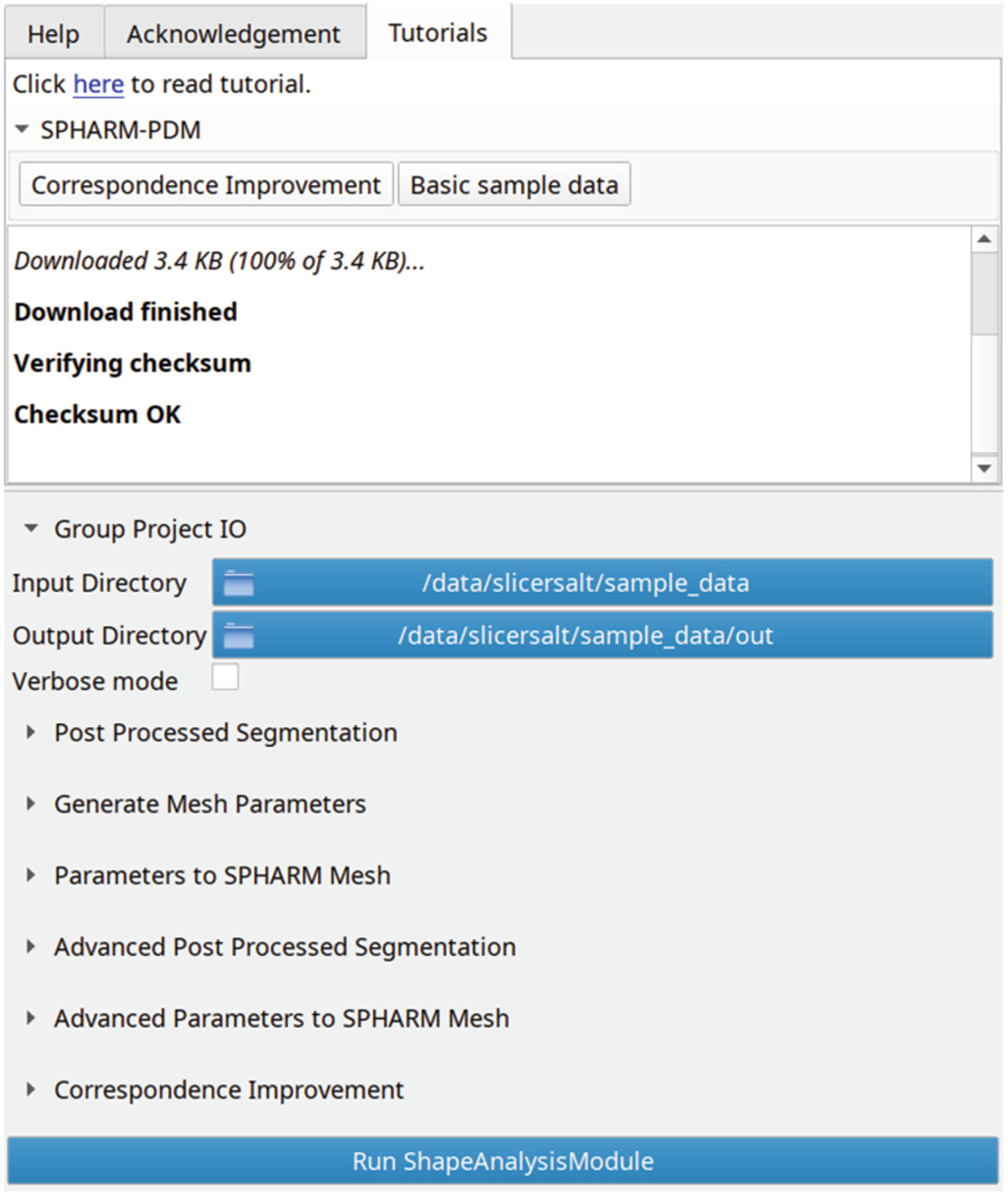
Task: Choose the Input Directory path button
Action: pyautogui.click(x=603, y=582)
